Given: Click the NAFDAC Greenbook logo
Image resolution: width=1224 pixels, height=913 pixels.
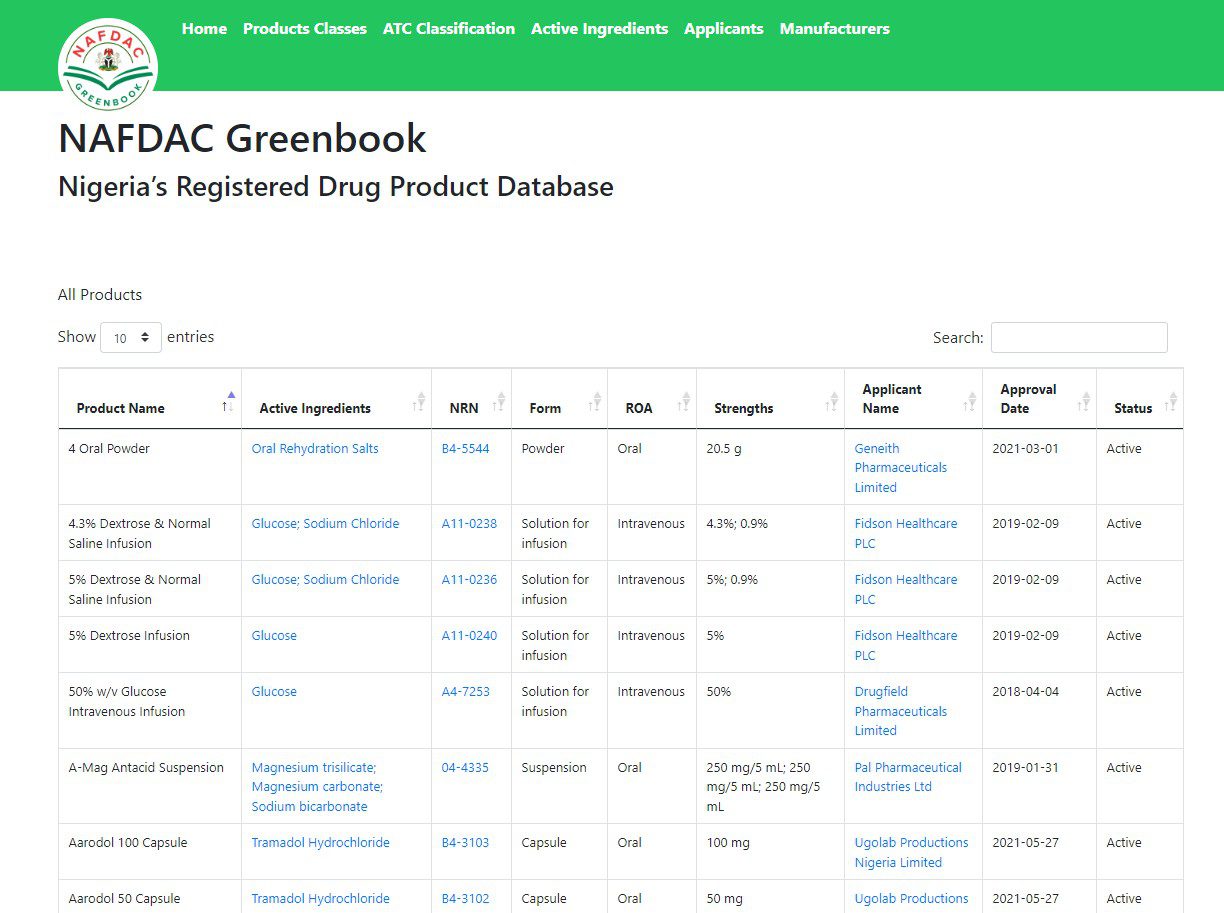Looking at the screenshot, I should tap(108, 65).
